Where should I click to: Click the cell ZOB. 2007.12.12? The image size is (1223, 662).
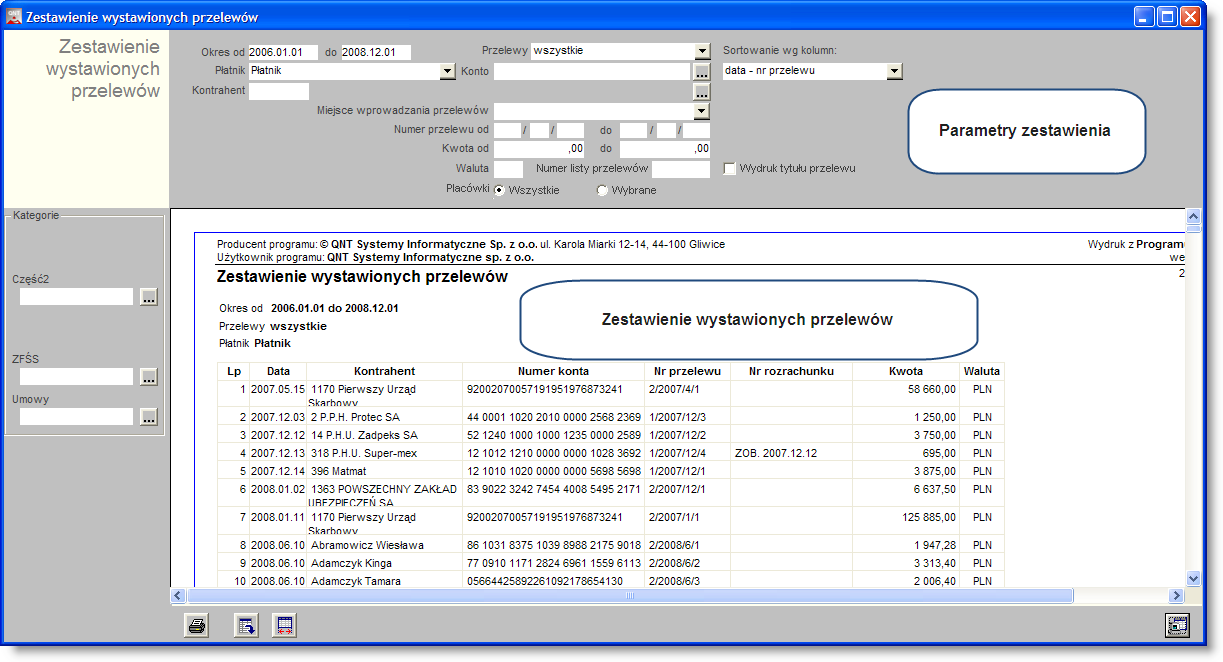click(x=776, y=453)
